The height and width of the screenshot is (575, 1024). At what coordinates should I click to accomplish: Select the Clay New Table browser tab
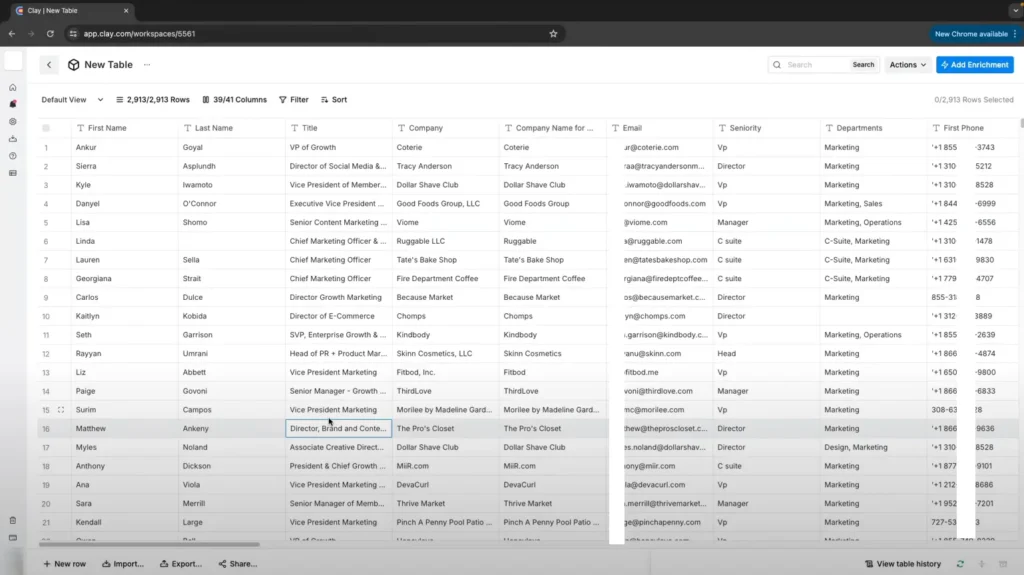71,10
